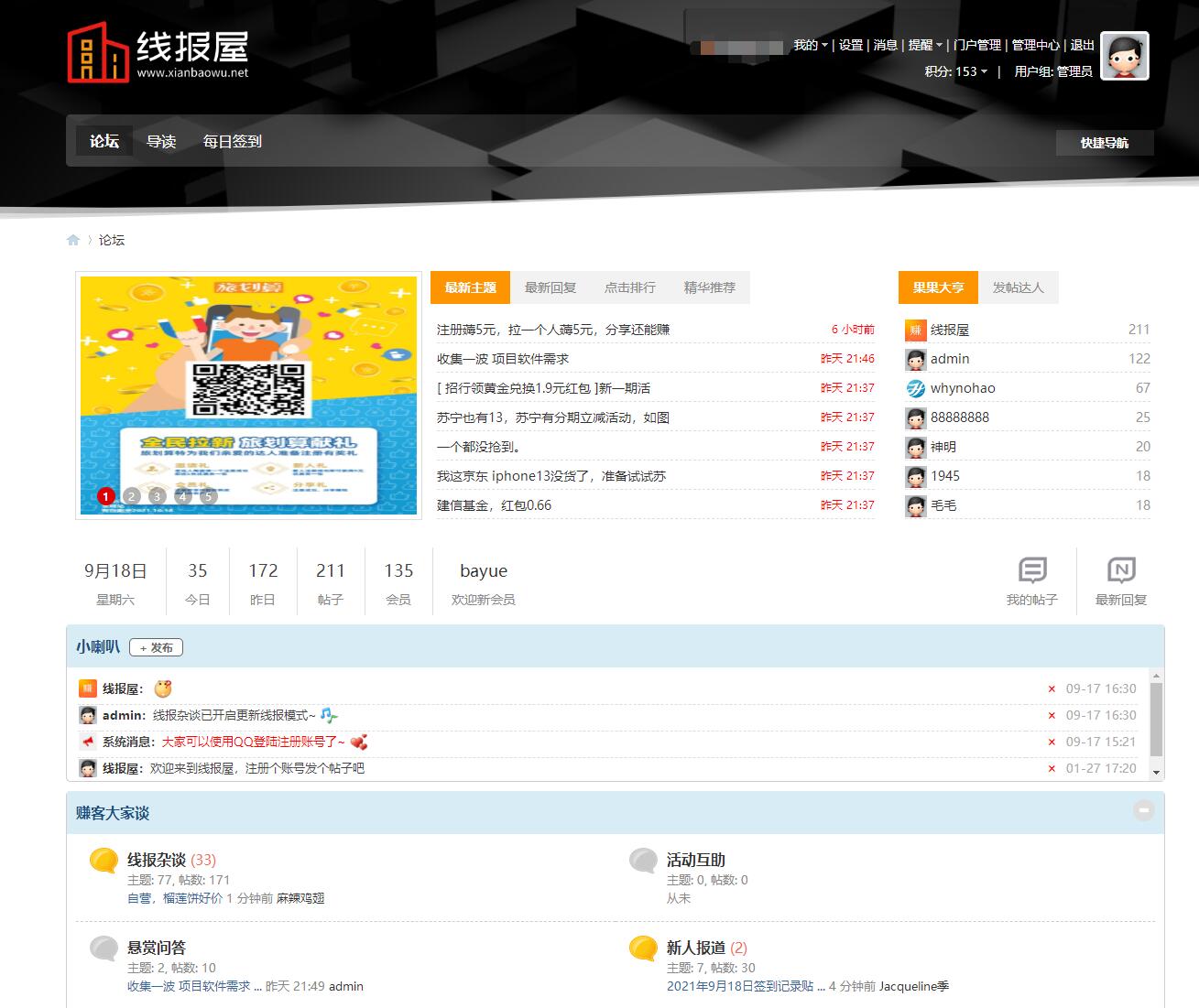Dismiss the 01-27 announcement with its × button
Image resolution: width=1199 pixels, height=1008 pixels.
[1051, 769]
